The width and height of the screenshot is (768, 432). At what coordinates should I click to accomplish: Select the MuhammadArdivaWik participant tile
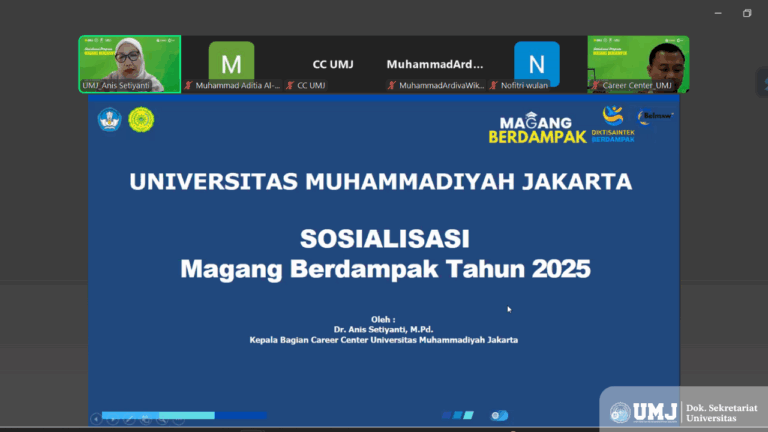pyautogui.click(x=435, y=64)
